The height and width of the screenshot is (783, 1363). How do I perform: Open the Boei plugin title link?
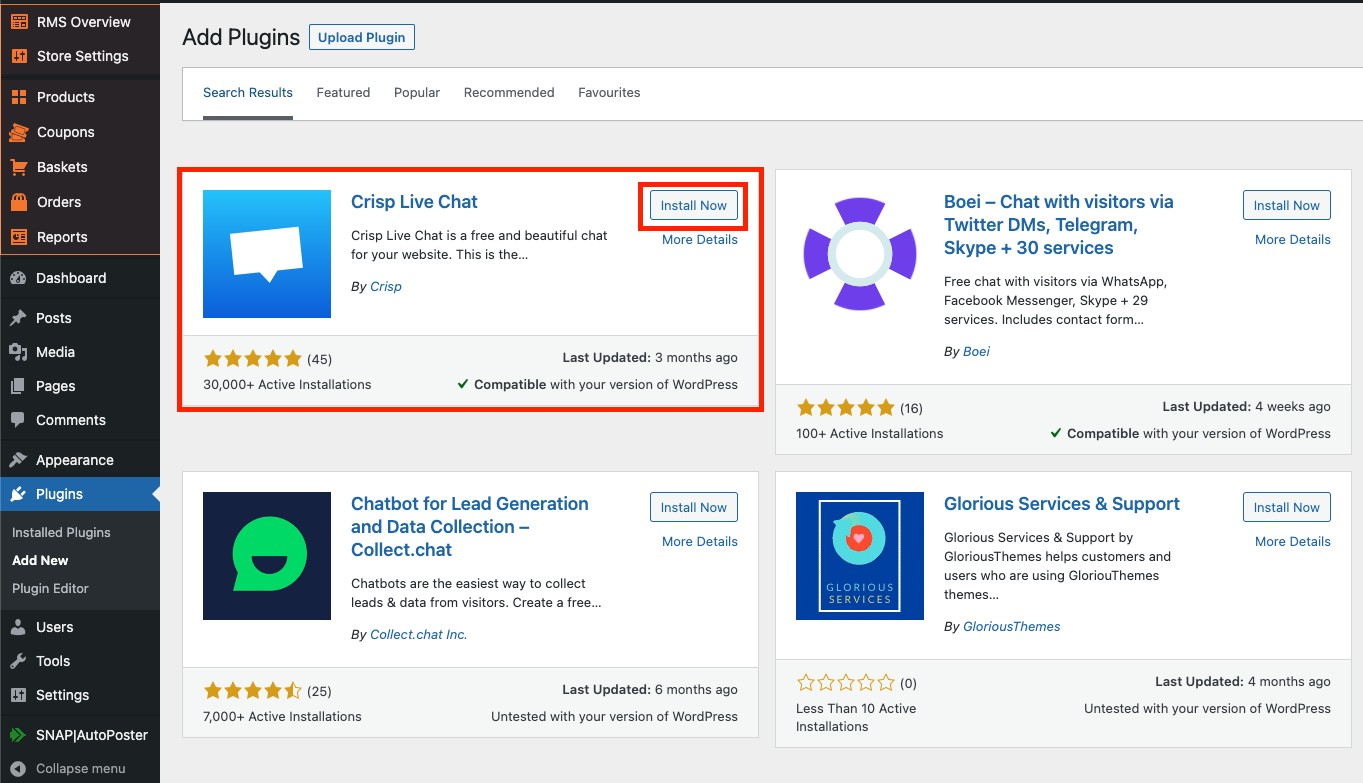coord(1059,225)
